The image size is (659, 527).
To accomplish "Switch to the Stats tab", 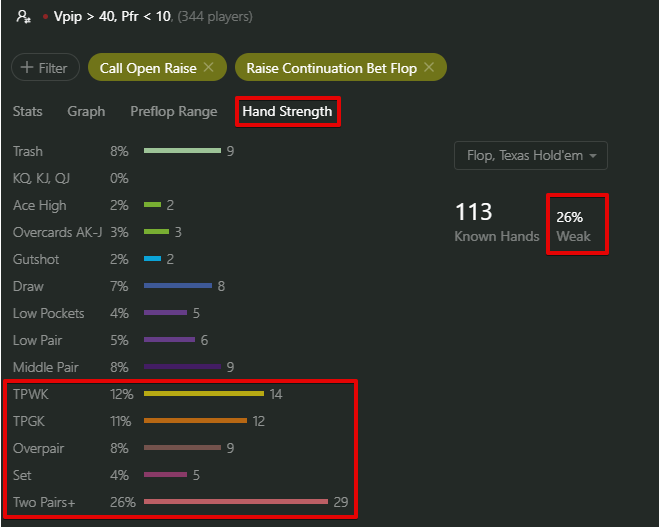I will pos(28,111).
